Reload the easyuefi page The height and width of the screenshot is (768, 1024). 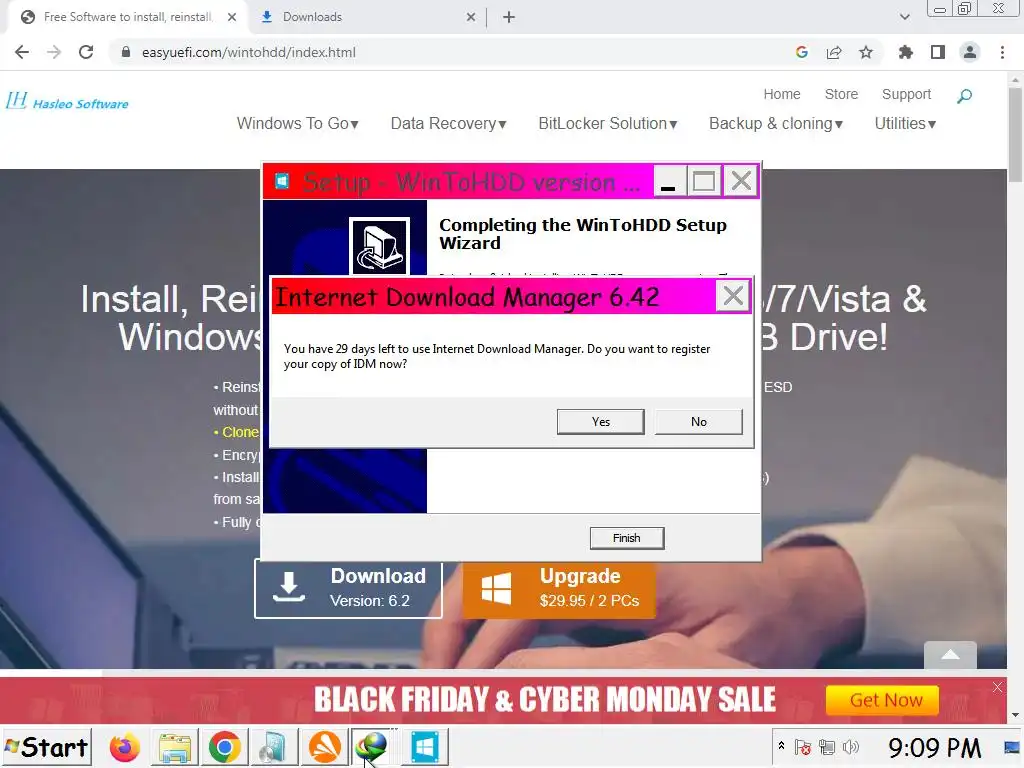[86, 52]
